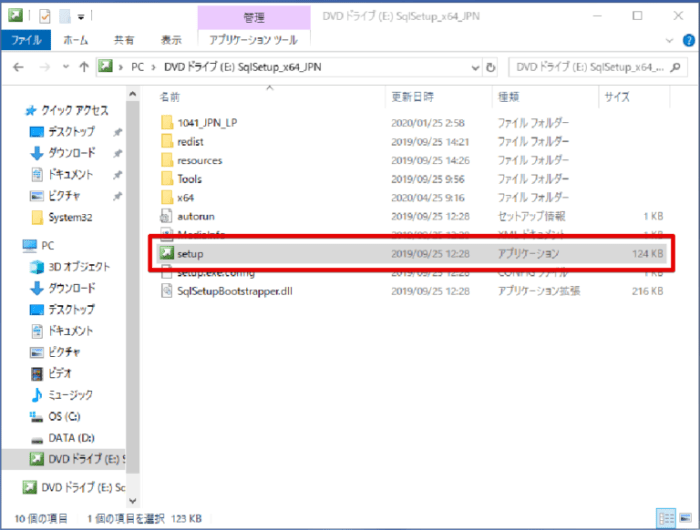Click the search magnifier icon
The width and height of the screenshot is (700, 530).
tap(676, 67)
